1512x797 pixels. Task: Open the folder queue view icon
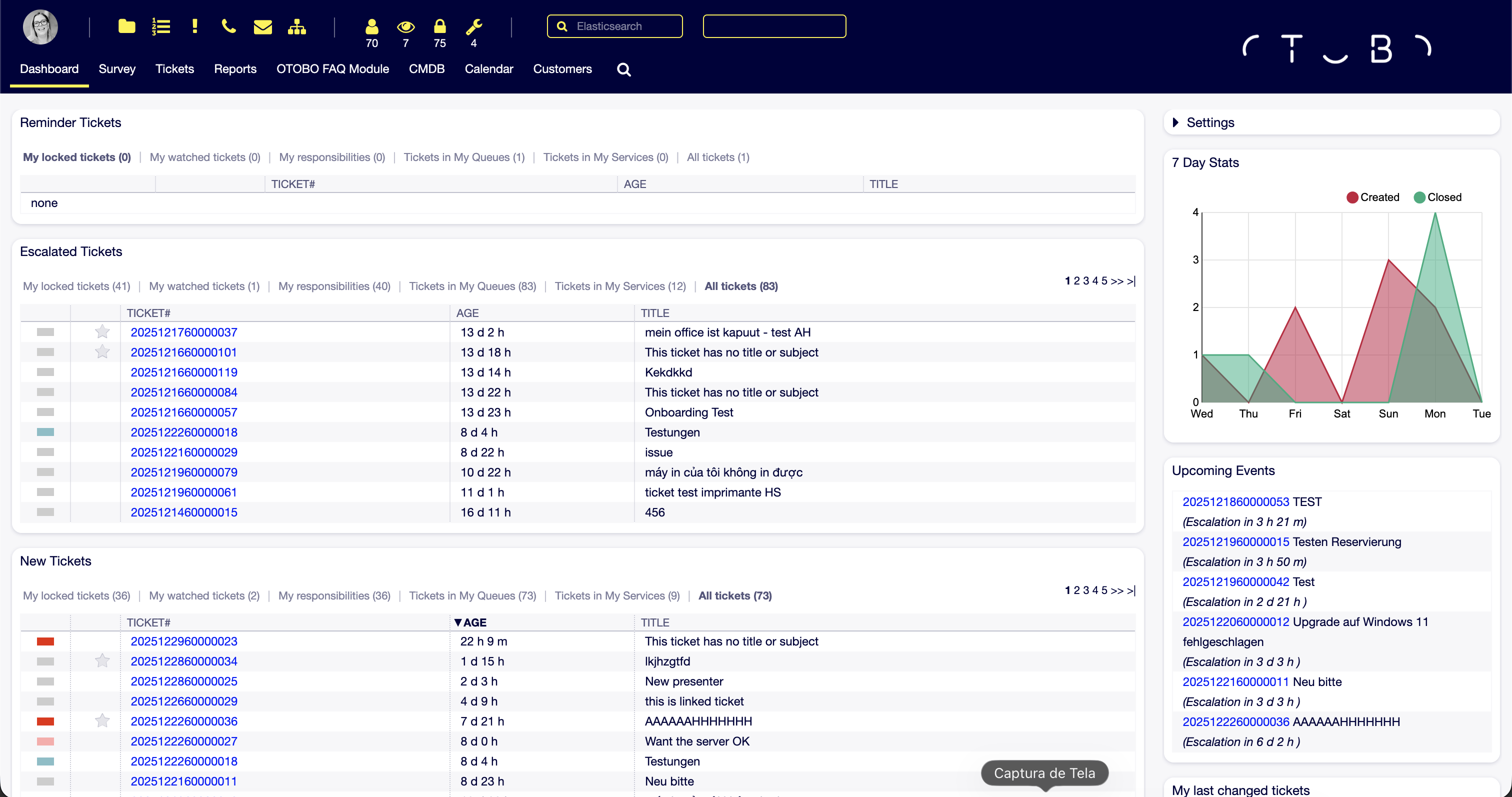tap(127, 26)
